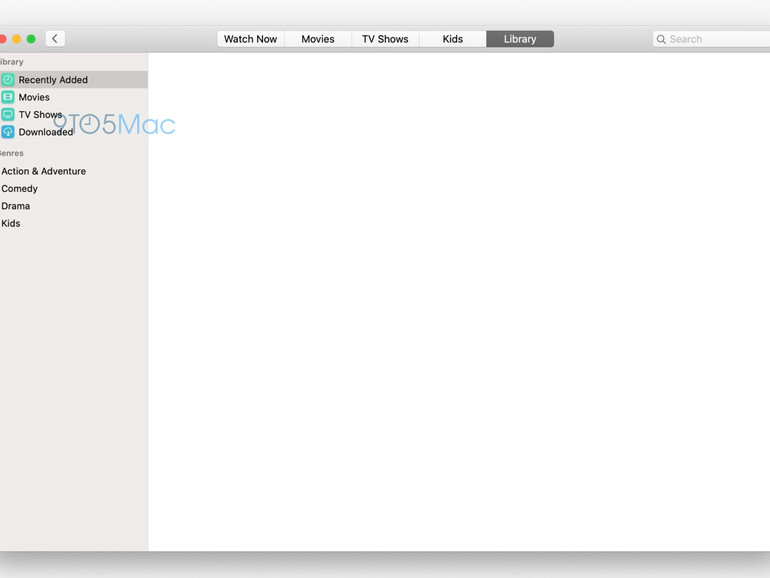This screenshot has height=578, width=770.
Task: Go back with the chevron button
Action: (55, 39)
